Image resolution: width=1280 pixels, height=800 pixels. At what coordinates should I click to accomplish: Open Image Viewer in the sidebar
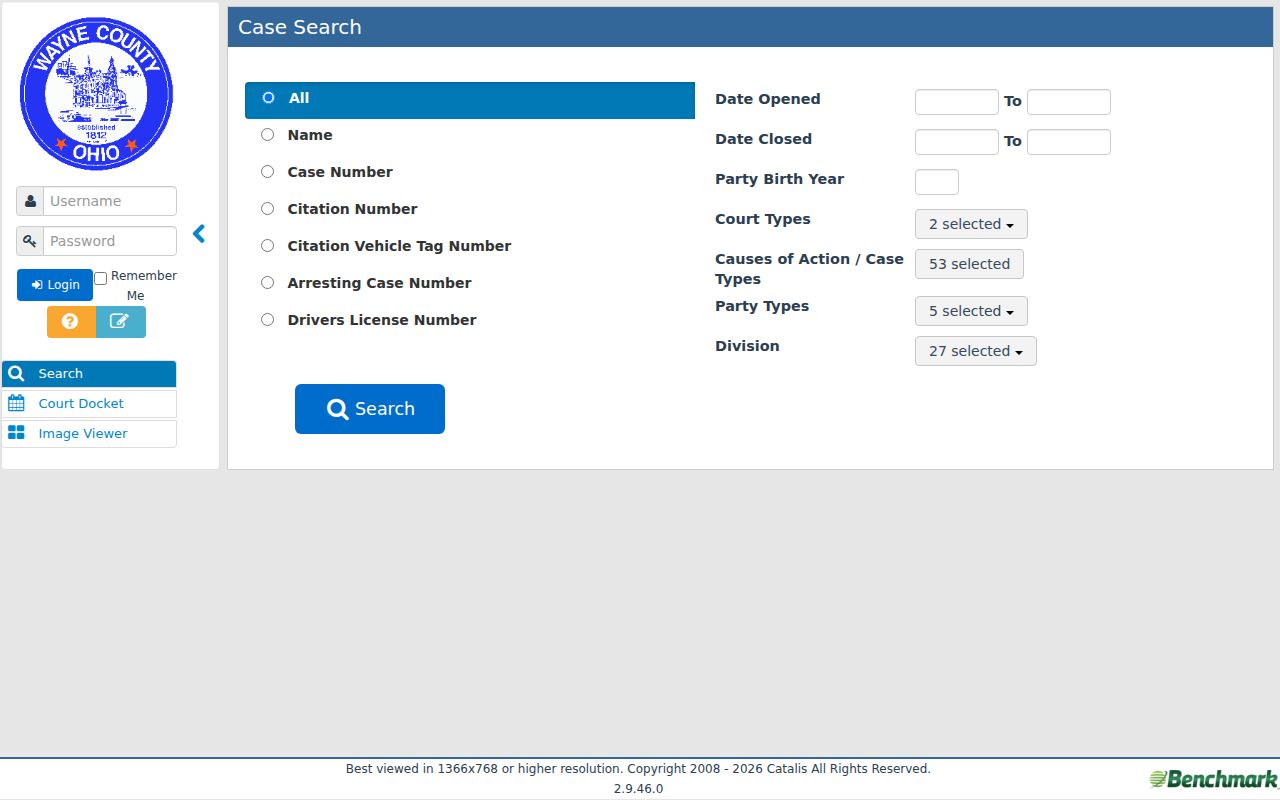89,434
